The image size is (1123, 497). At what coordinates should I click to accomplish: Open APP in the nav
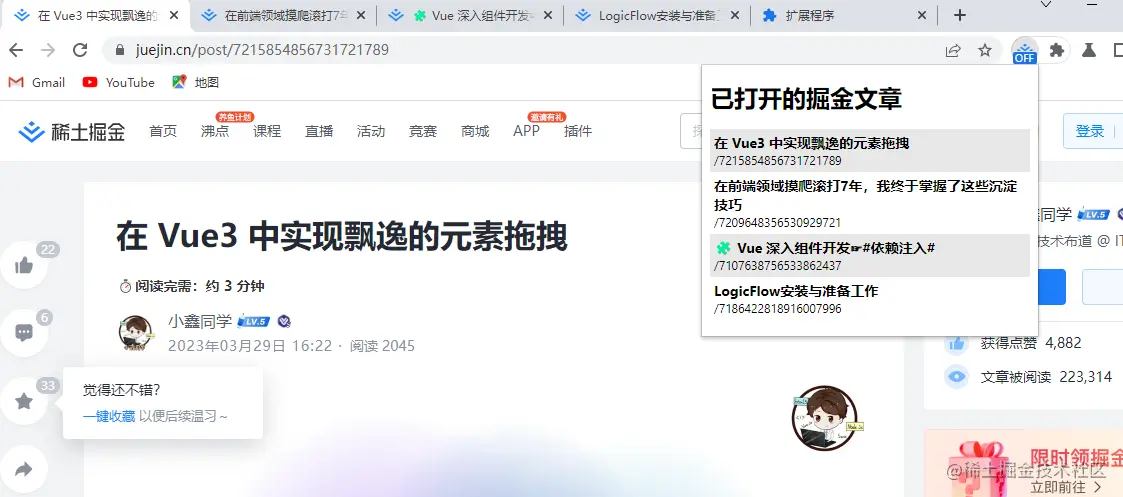[526, 131]
